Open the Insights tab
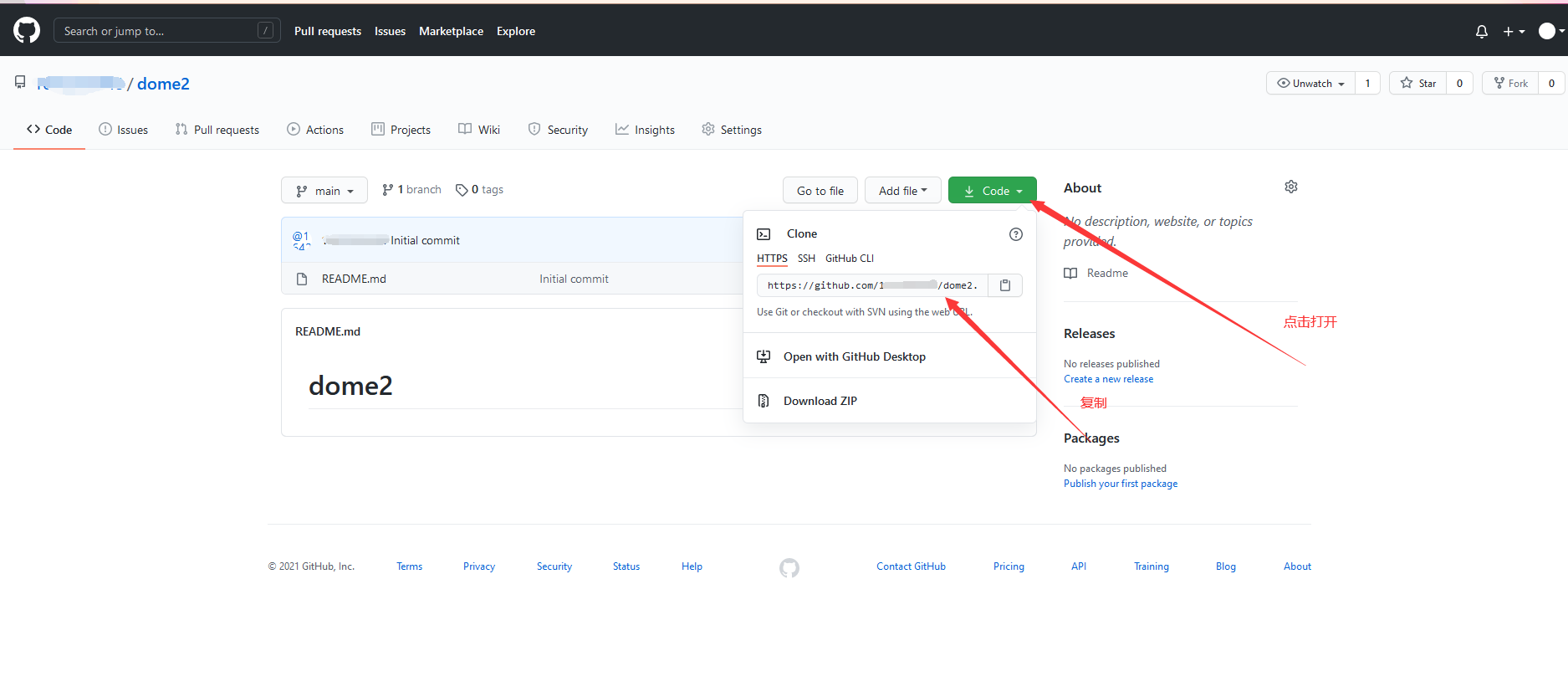The image size is (1568, 697). pyautogui.click(x=645, y=130)
